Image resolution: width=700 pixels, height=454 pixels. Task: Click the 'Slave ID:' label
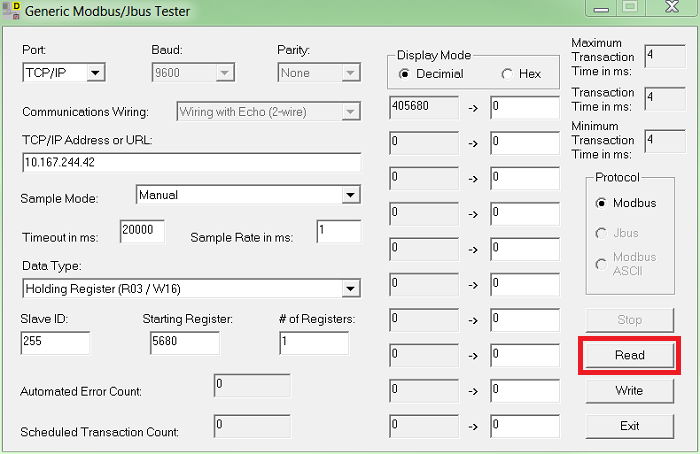pos(44,319)
